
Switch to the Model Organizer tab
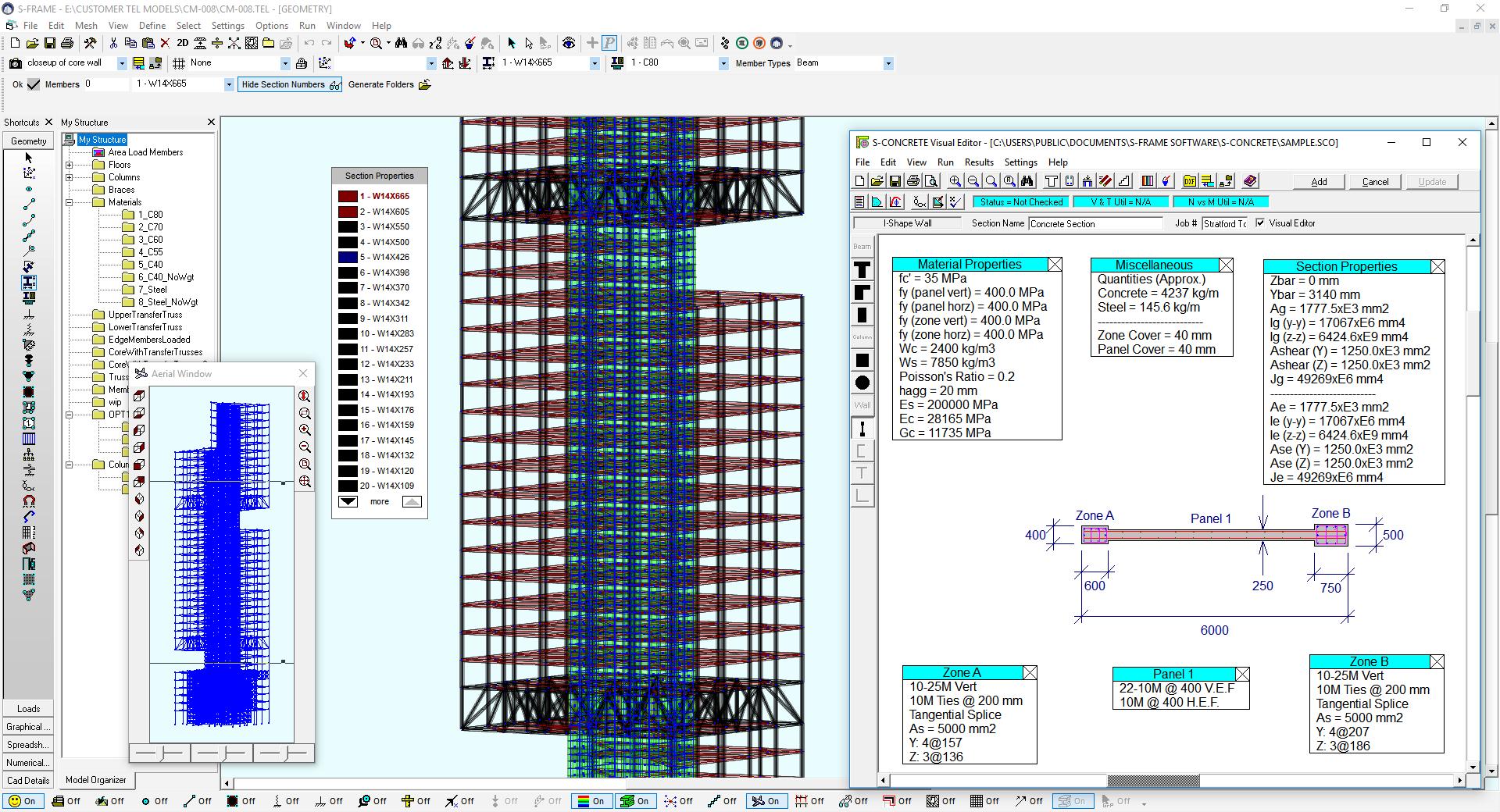(96, 781)
